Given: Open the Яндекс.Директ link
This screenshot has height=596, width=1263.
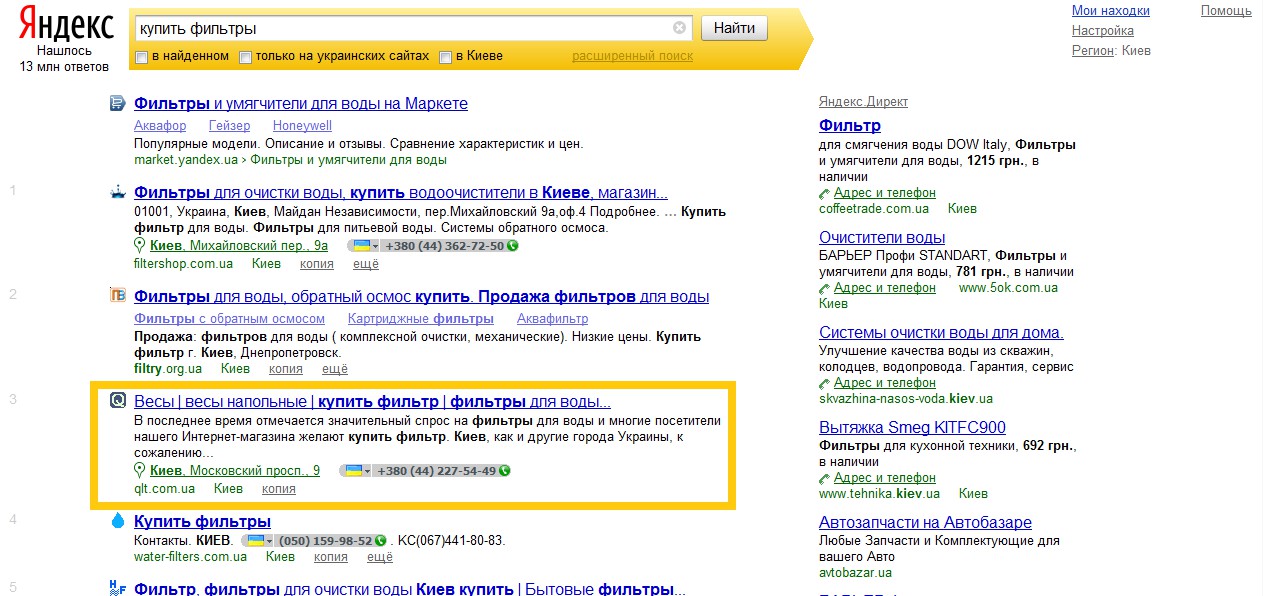Looking at the screenshot, I should (x=863, y=102).
